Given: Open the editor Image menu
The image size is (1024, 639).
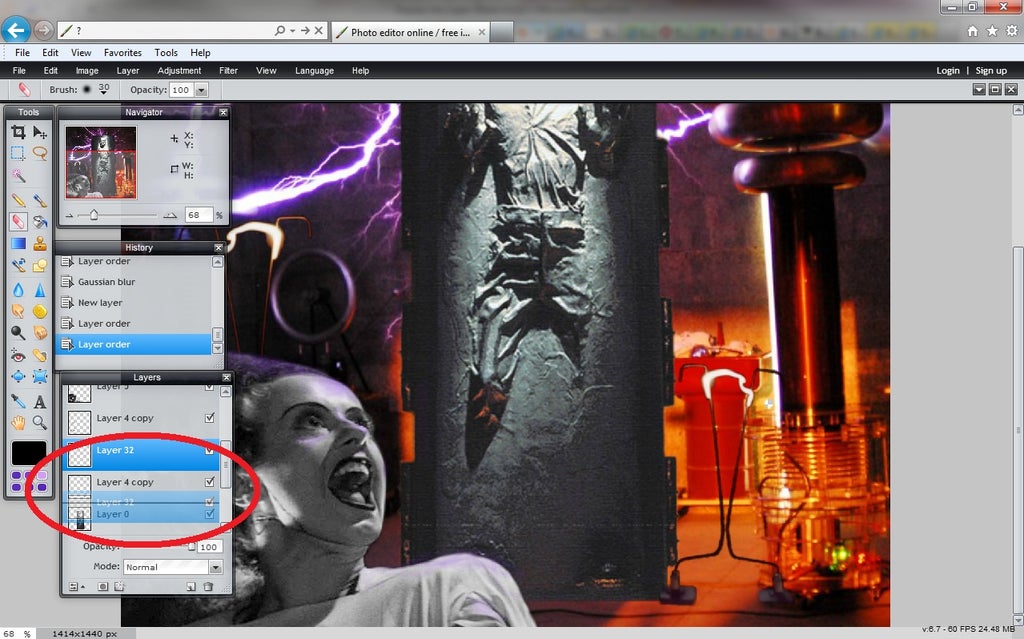Looking at the screenshot, I should 87,71.
